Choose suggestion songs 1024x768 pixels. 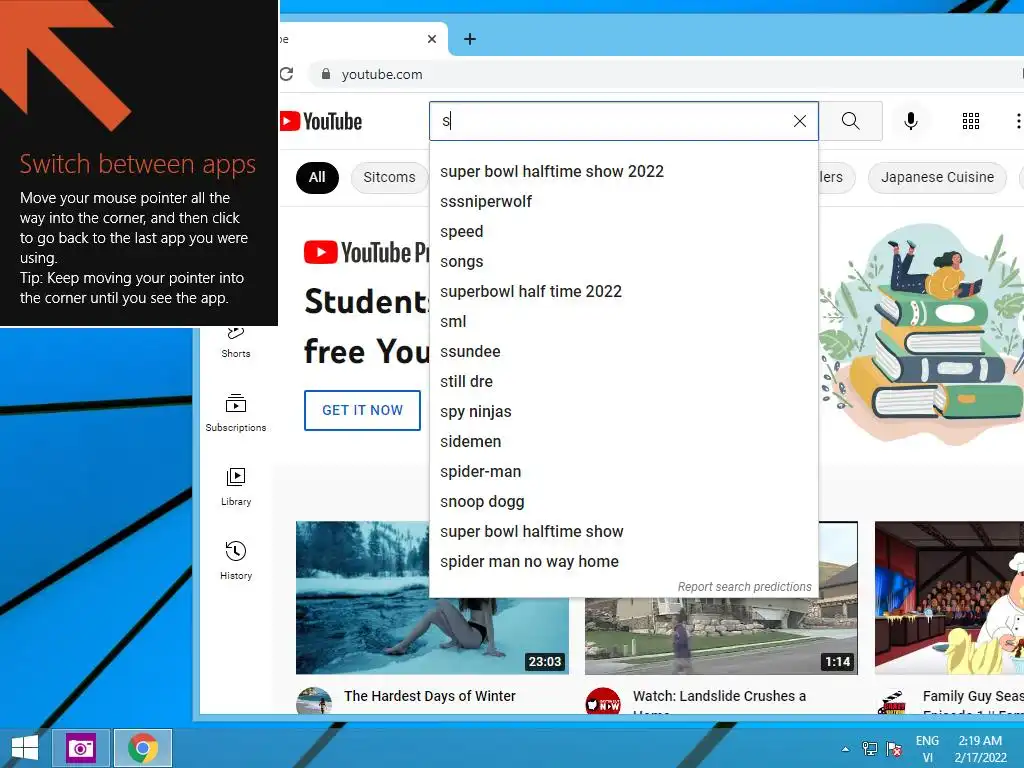(x=624, y=262)
